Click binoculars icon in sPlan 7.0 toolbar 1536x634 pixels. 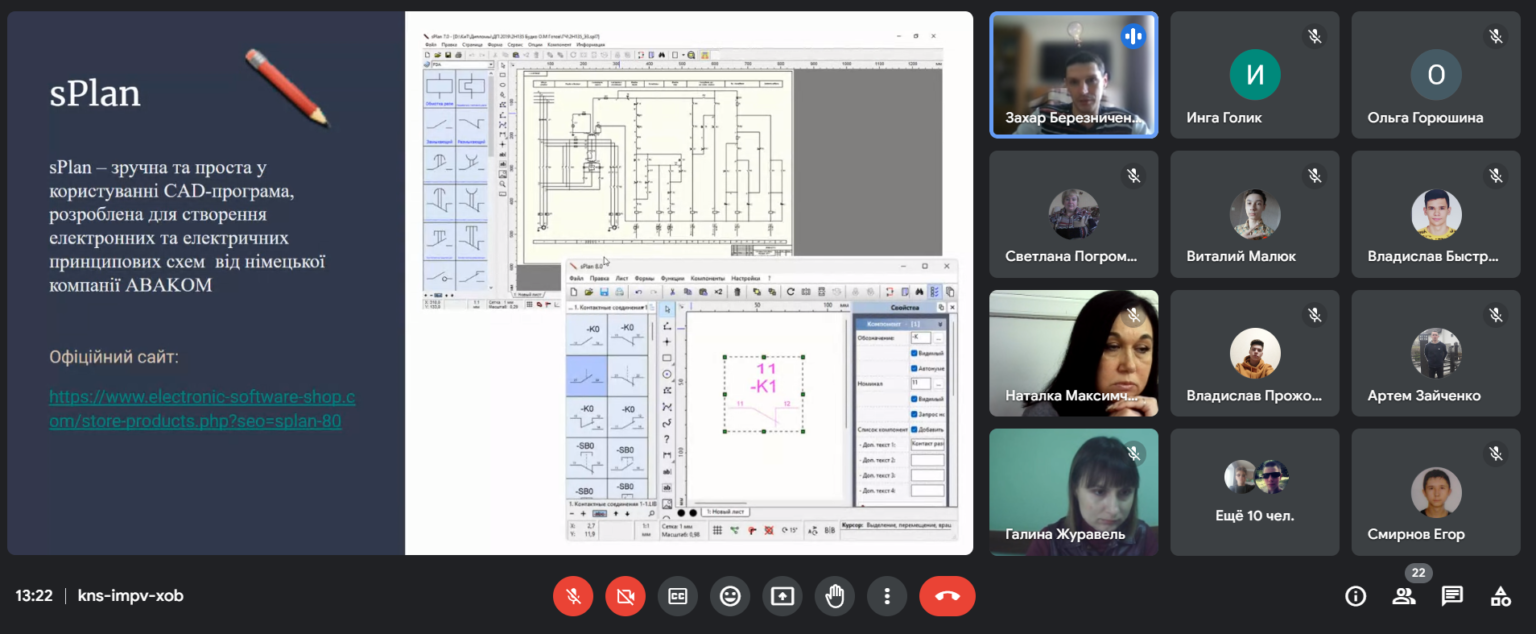point(662,55)
